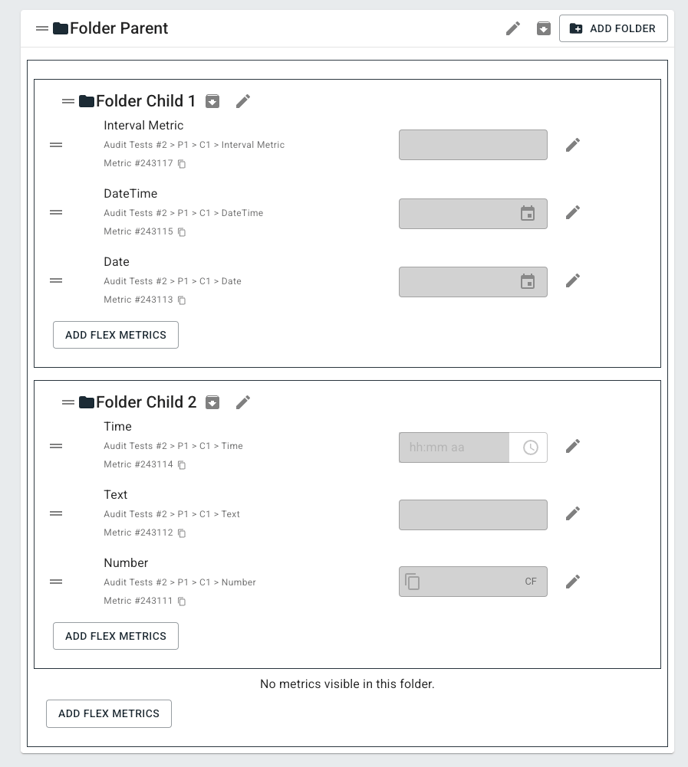Archive Folder Parent via box icon
Viewport: 688px width, 767px height.
(543, 28)
